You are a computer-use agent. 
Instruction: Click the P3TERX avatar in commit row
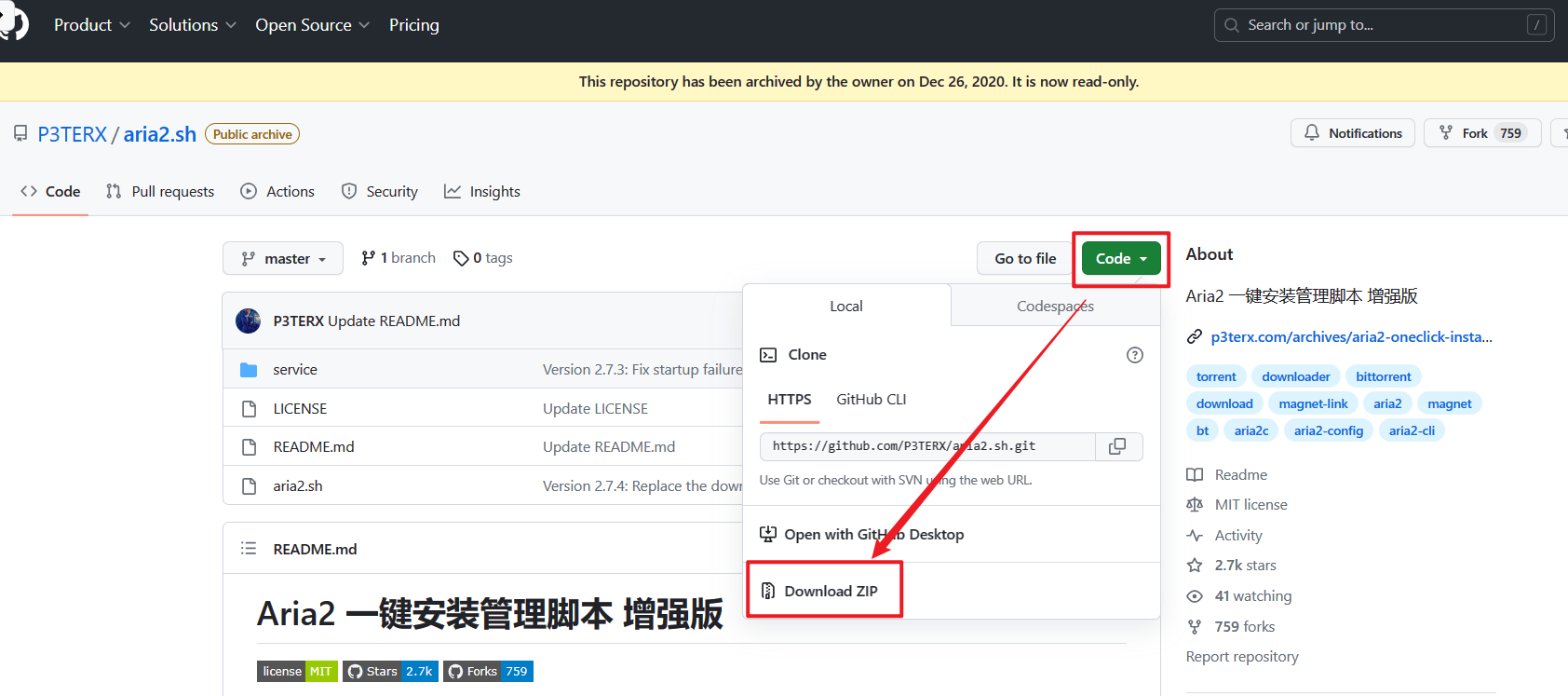[249, 321]
